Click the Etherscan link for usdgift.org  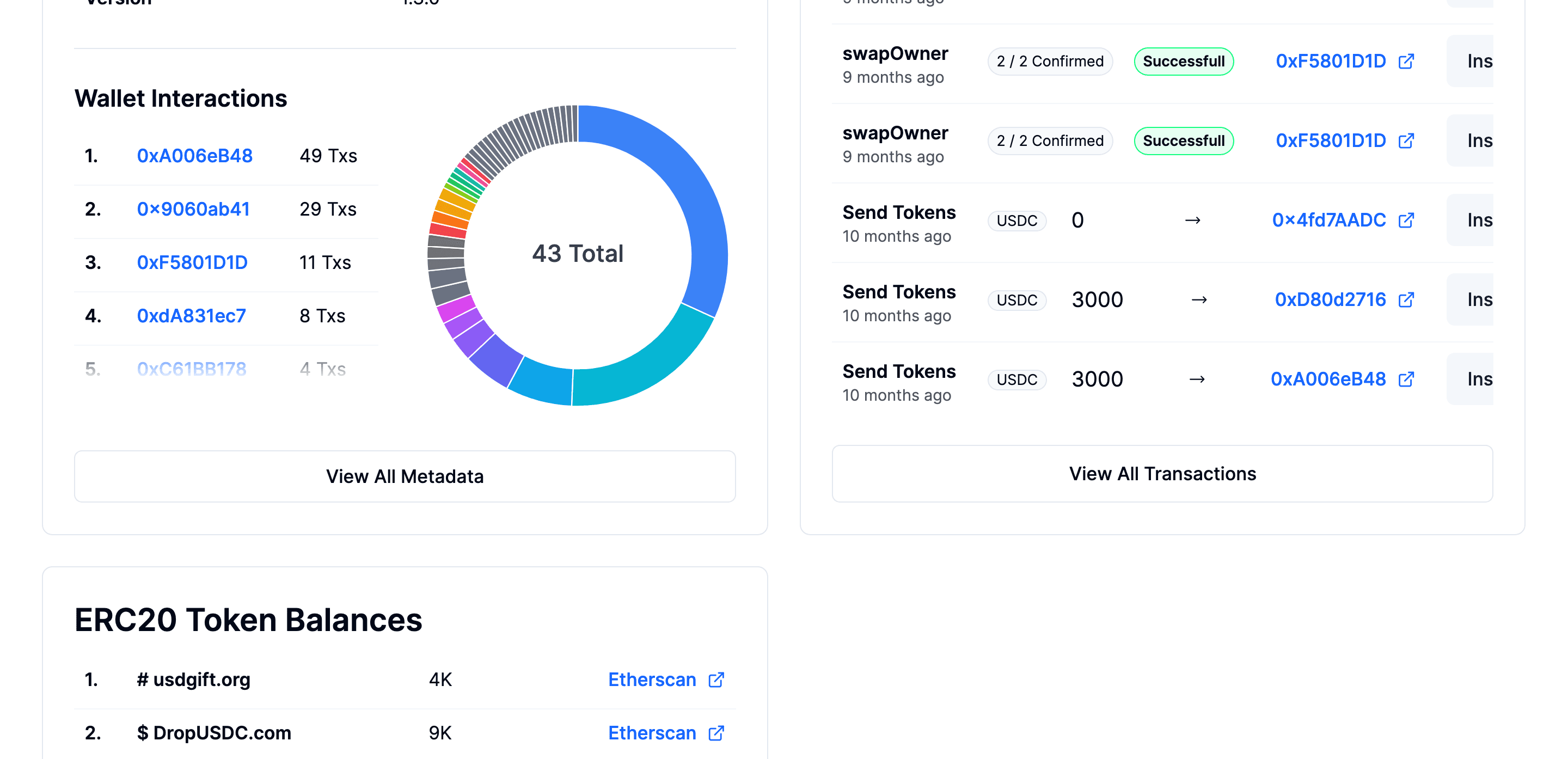(652, 680)
